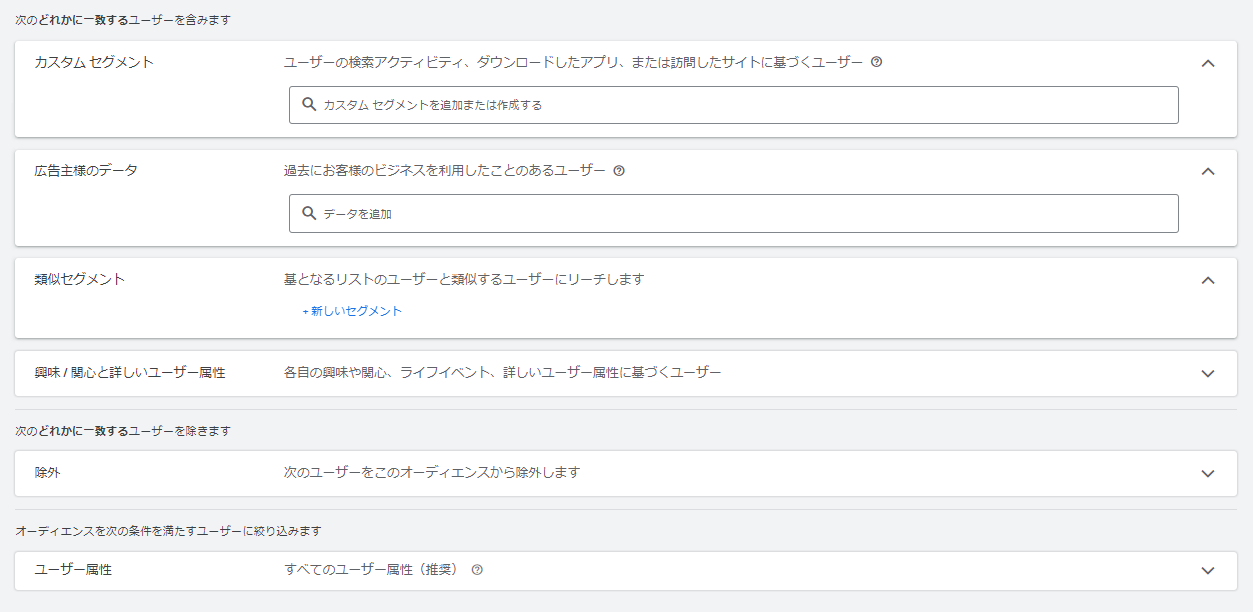Screen dimensions: 1253x612
Task: Focus the データを追加 search field
Action: (740, 213)
